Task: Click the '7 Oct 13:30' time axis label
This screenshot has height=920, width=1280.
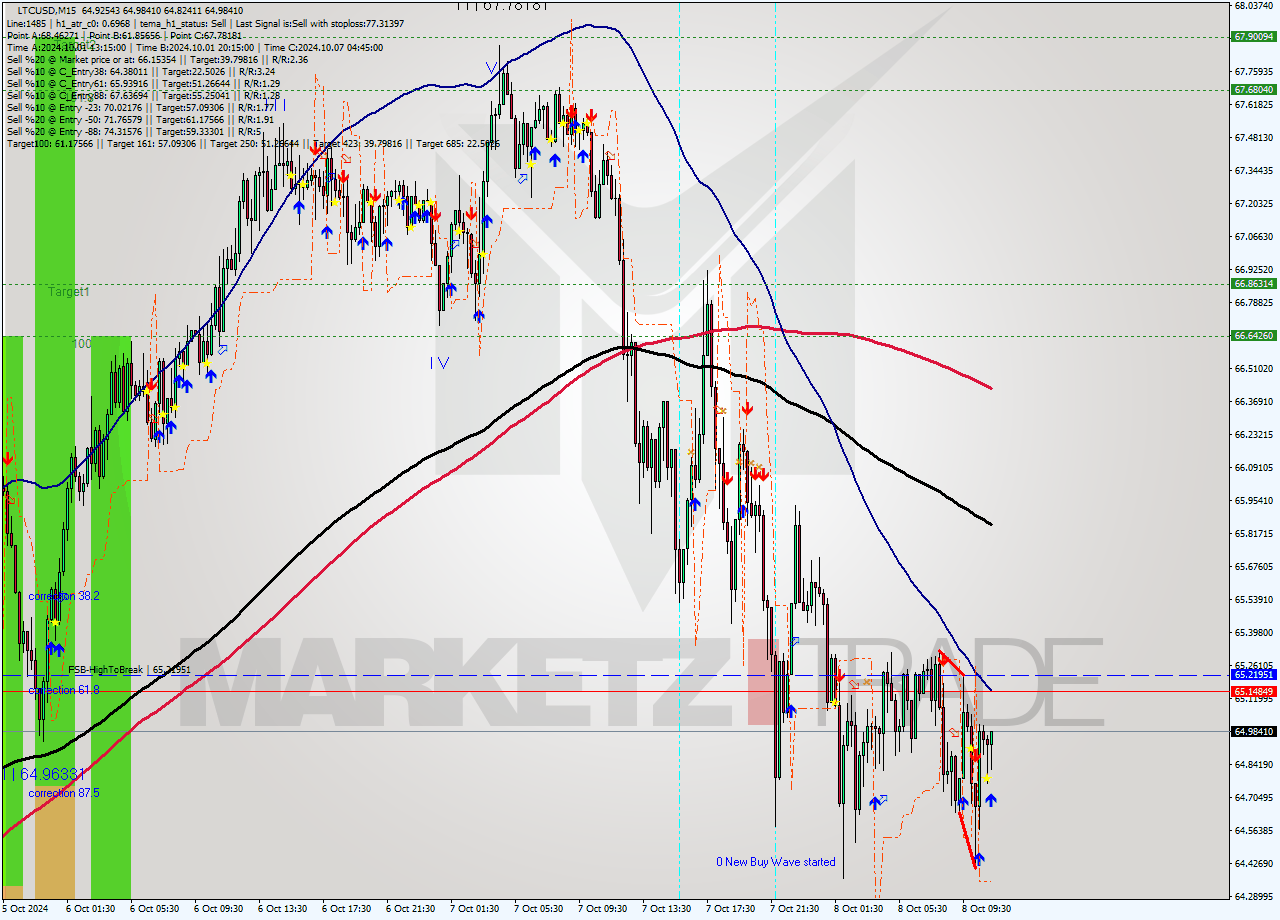Action: (669, 909)
